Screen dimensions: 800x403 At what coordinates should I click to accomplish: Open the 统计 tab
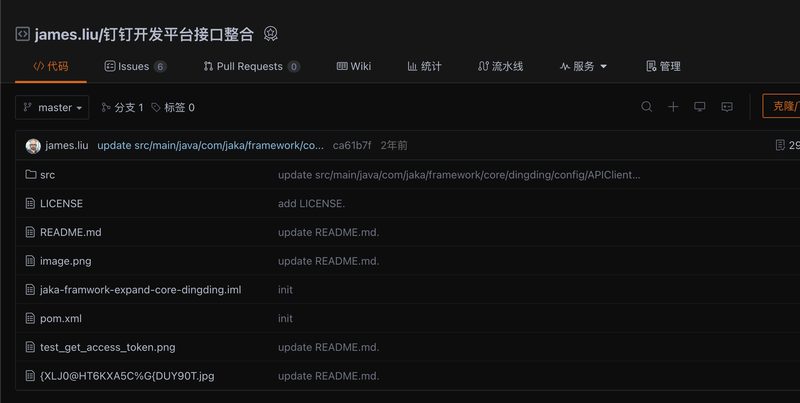424,66
